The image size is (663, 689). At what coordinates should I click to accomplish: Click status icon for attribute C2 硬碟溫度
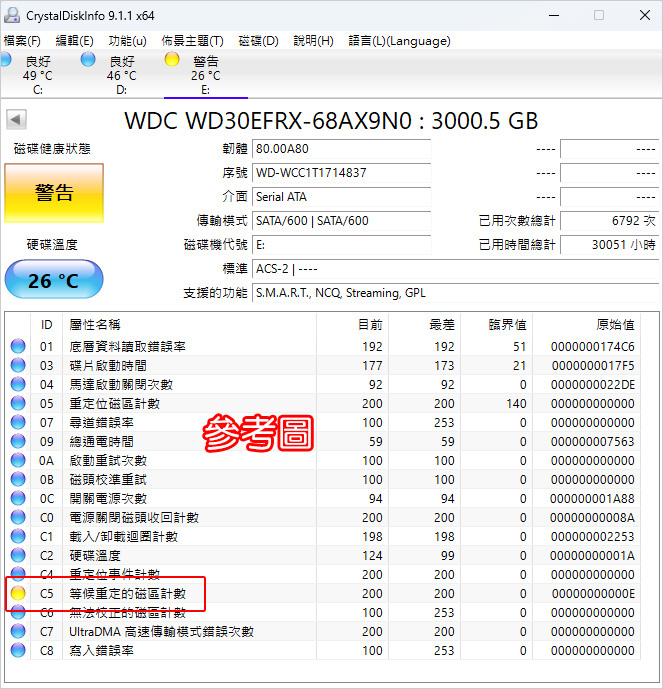pos(18,555)
